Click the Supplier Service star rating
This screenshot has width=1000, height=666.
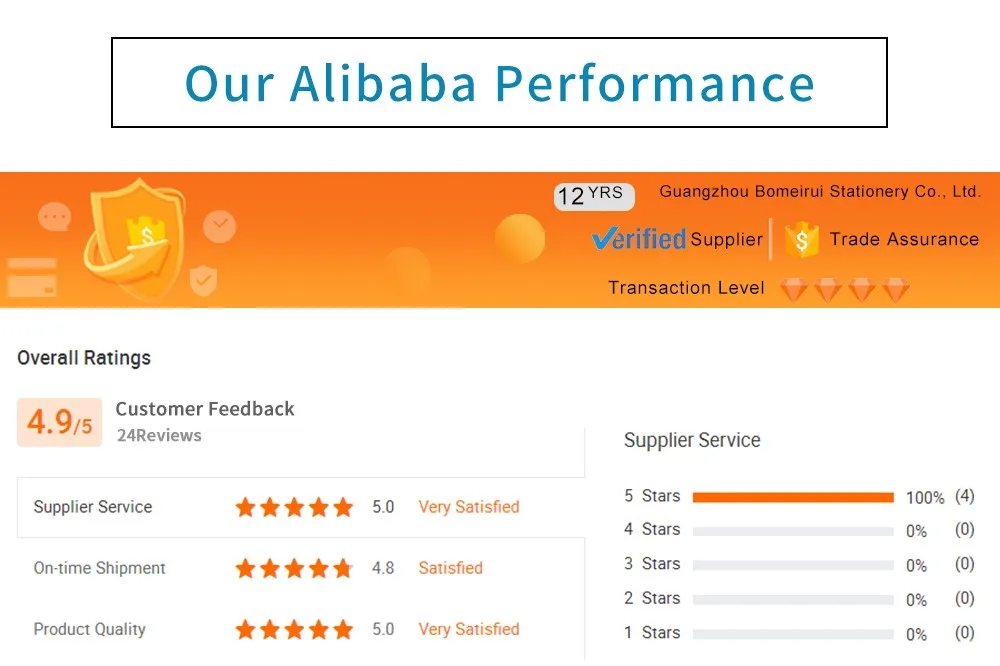pos(294,507)
